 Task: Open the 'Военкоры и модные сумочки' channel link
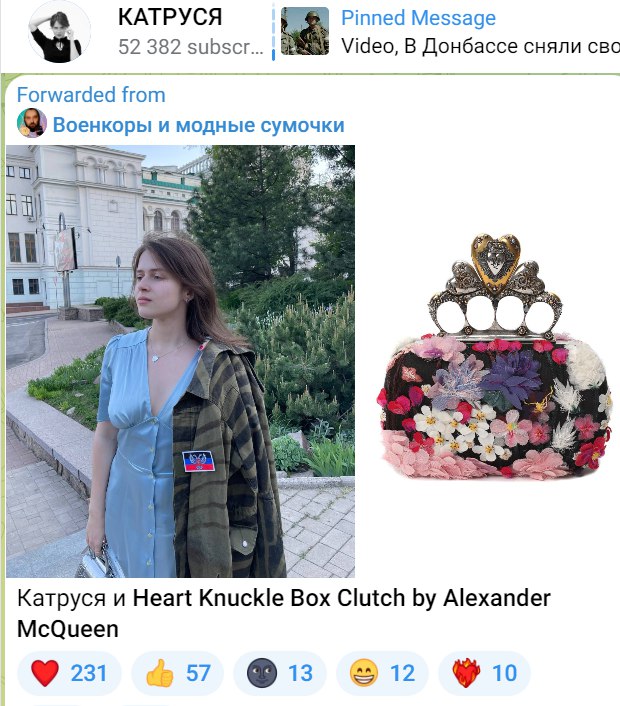[199, 125]
